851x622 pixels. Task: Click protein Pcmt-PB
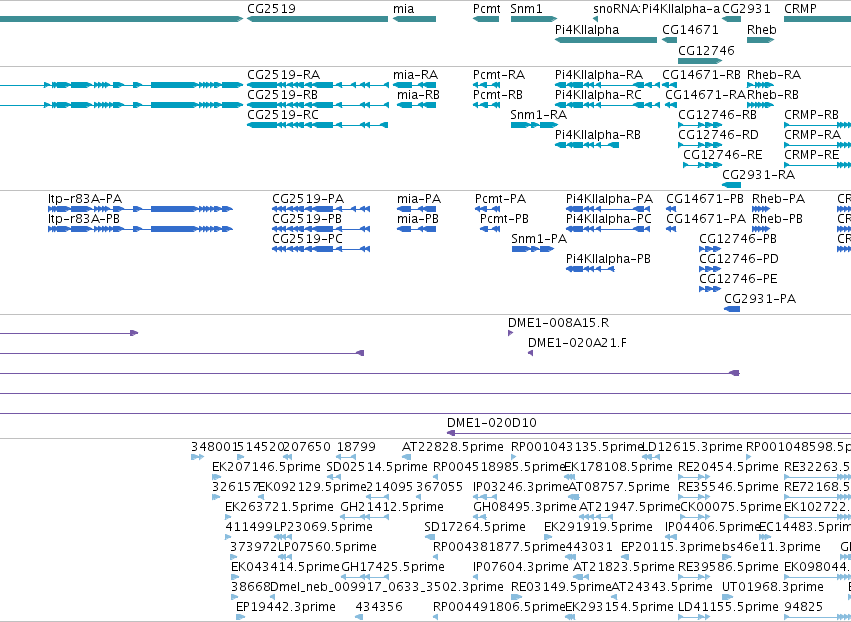pyautogui.click(x=490, y=229)
